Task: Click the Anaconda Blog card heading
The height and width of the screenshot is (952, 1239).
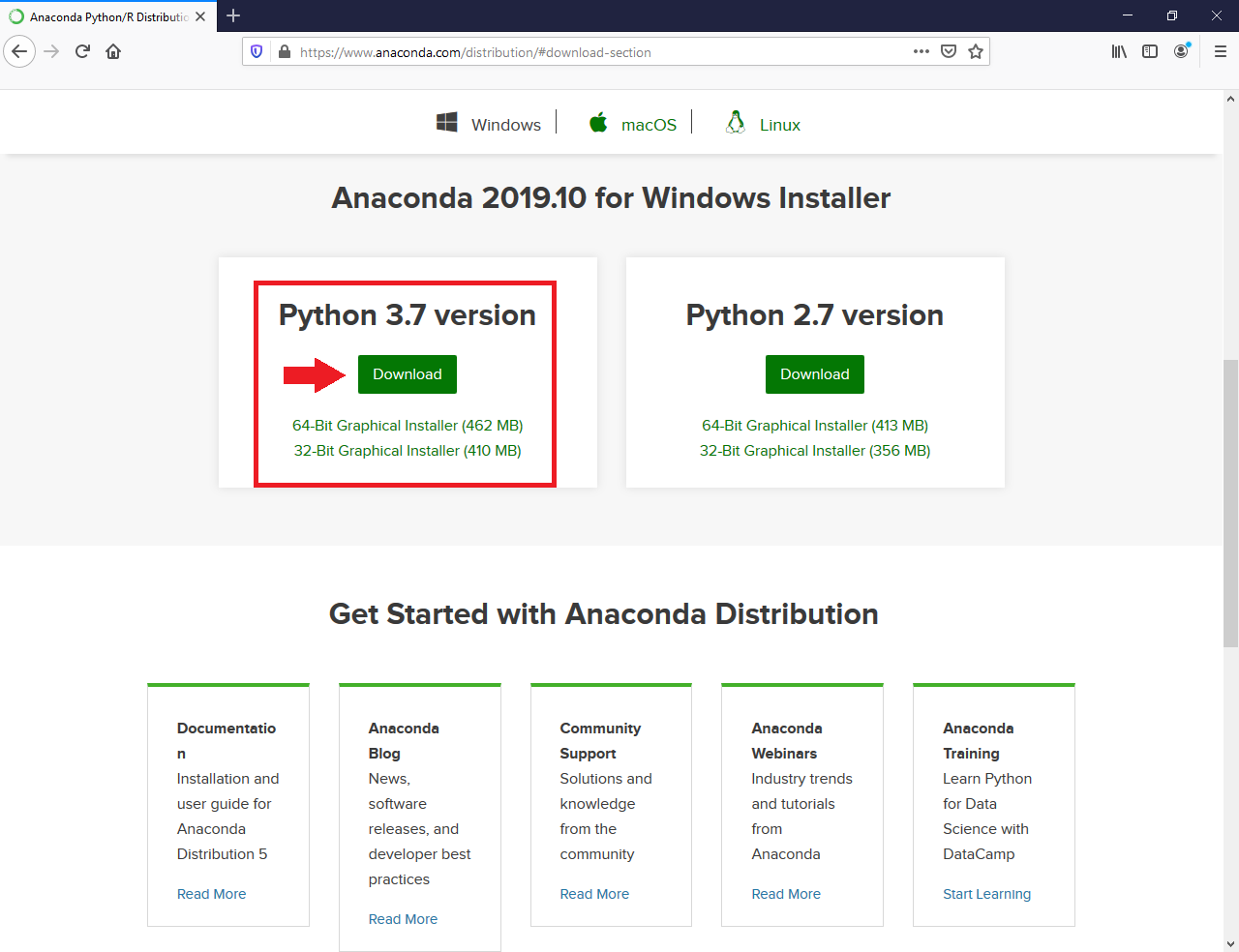Action: 404,741
